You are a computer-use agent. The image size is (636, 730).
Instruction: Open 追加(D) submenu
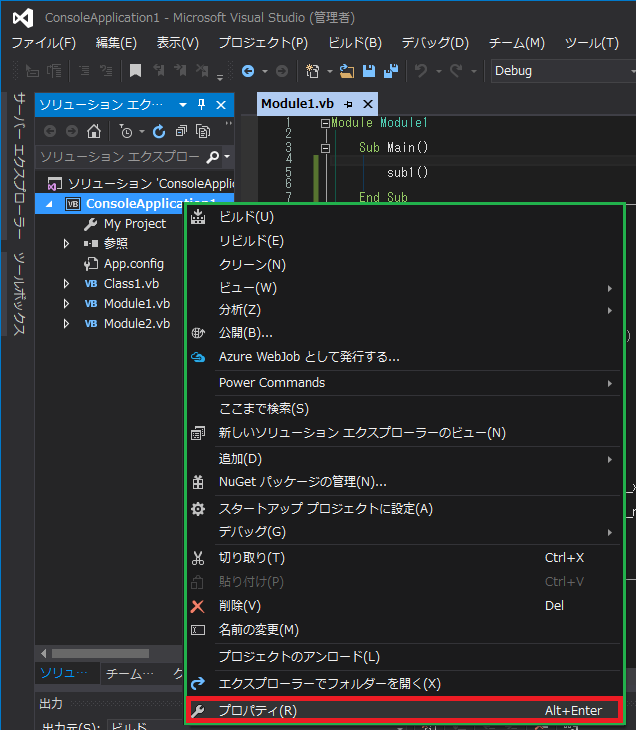[x=405, y=459]
